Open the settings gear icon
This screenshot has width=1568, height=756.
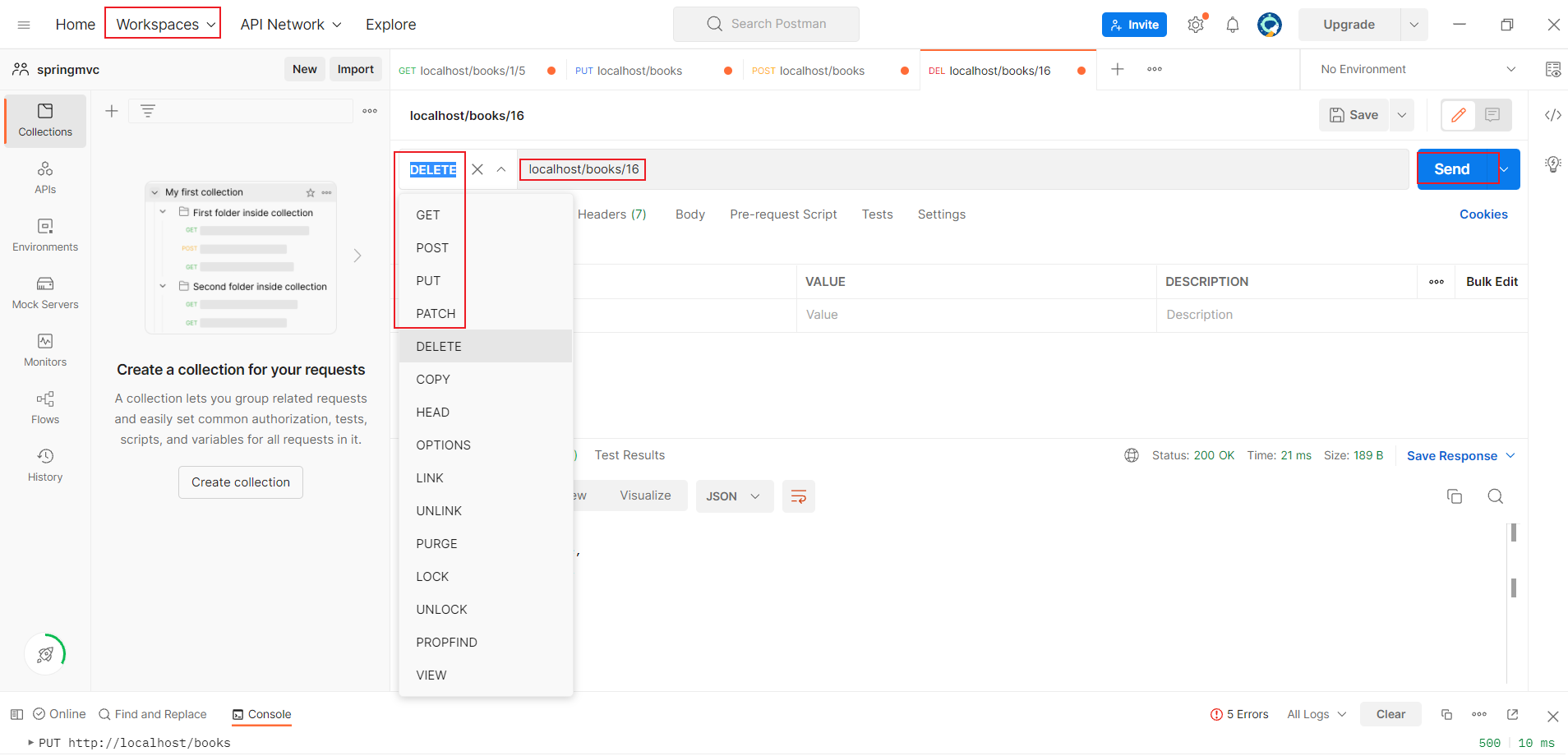coord(1196,25)
